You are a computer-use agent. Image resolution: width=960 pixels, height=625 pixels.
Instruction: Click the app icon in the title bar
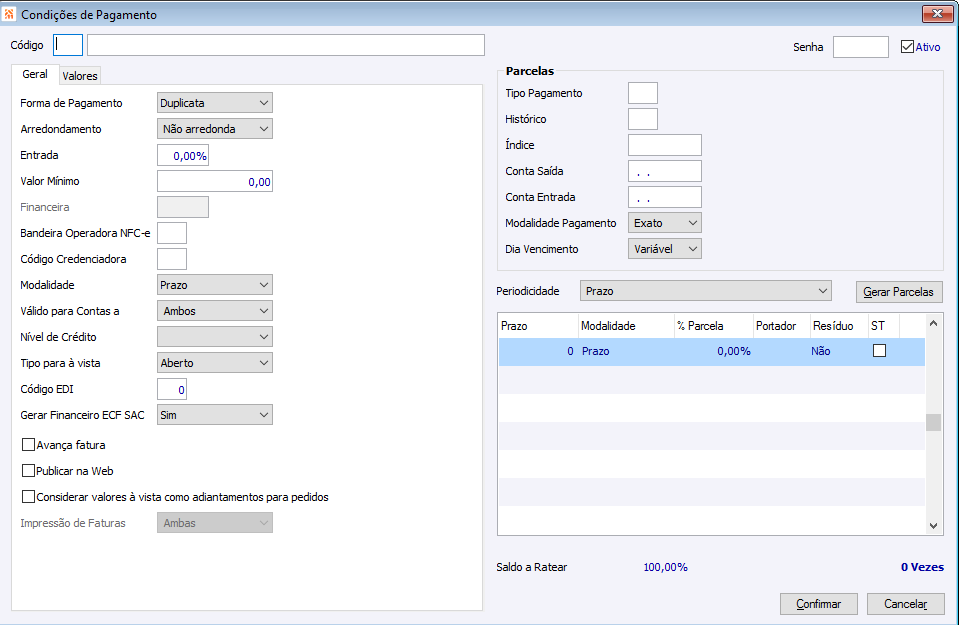pos(11,15)
